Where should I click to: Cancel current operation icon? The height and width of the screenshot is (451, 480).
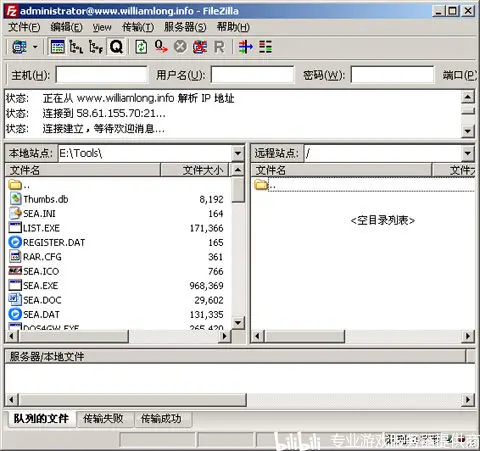coord(180,47)
